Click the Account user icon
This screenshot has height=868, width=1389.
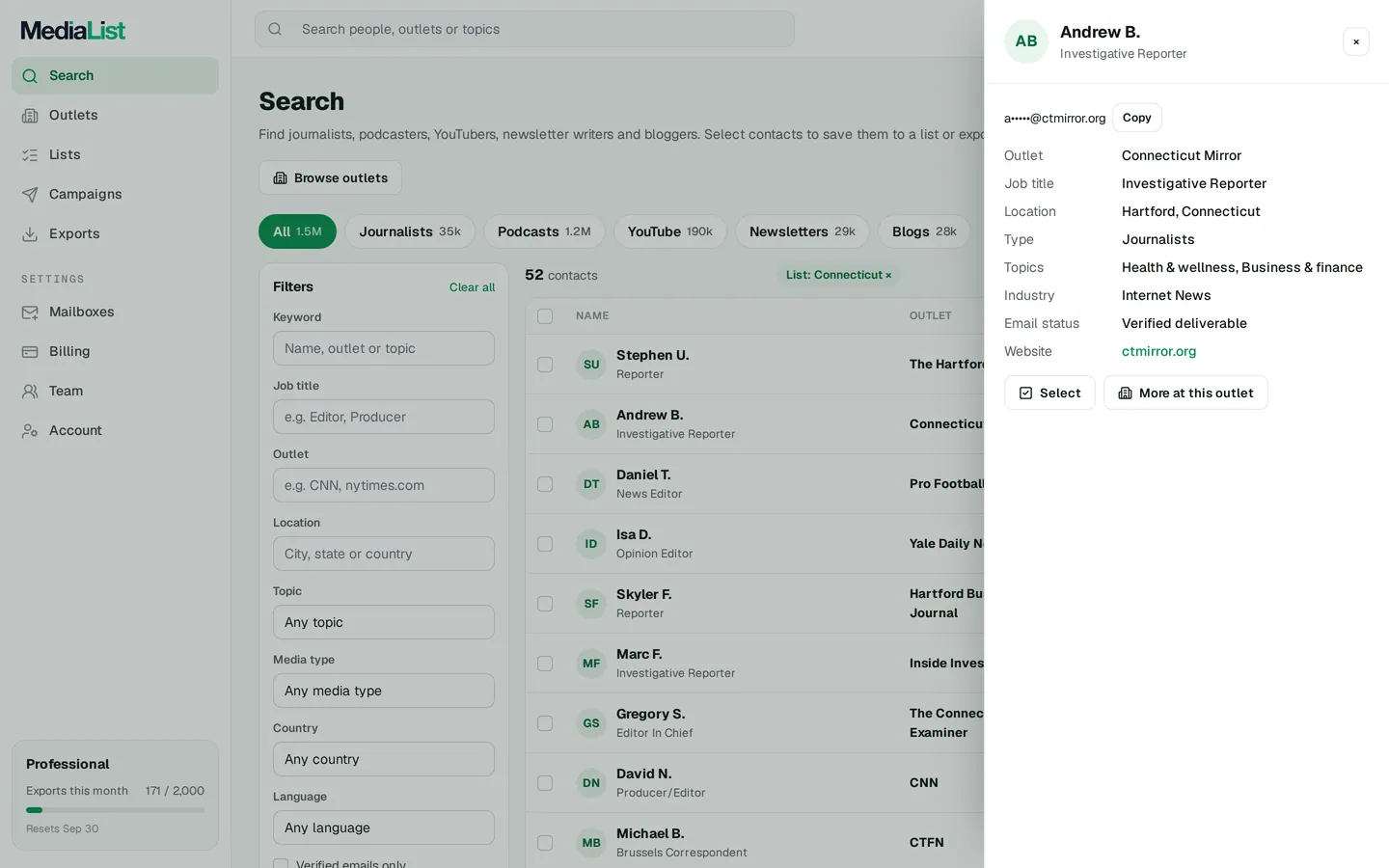30,431
